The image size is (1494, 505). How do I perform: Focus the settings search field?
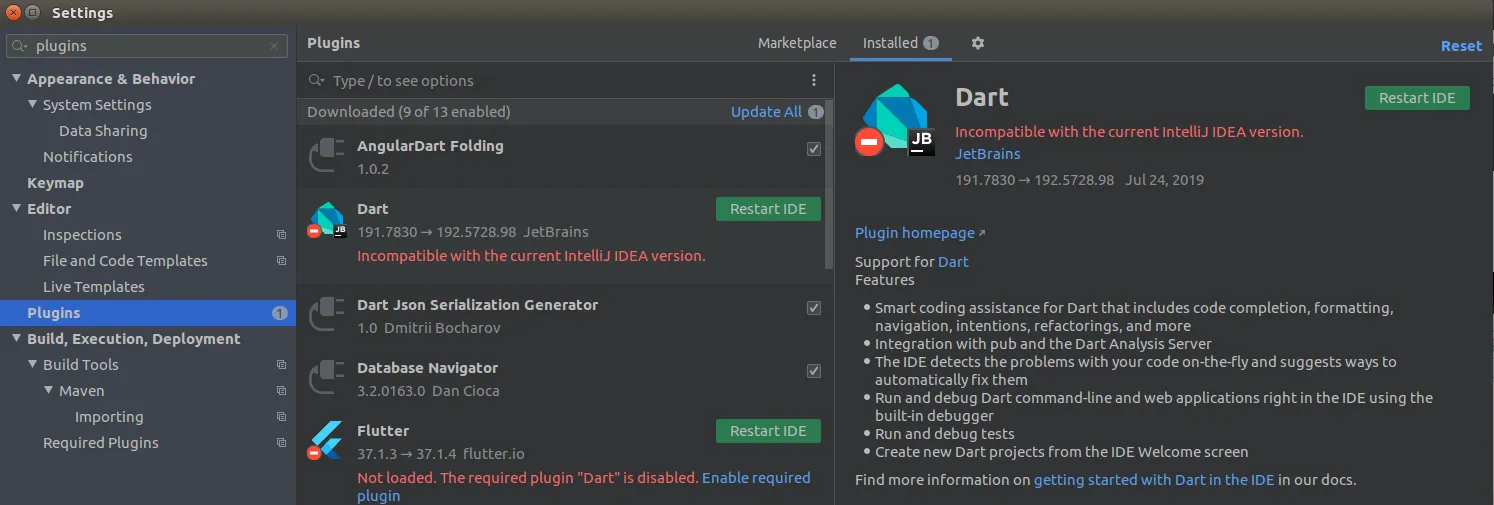147,46
